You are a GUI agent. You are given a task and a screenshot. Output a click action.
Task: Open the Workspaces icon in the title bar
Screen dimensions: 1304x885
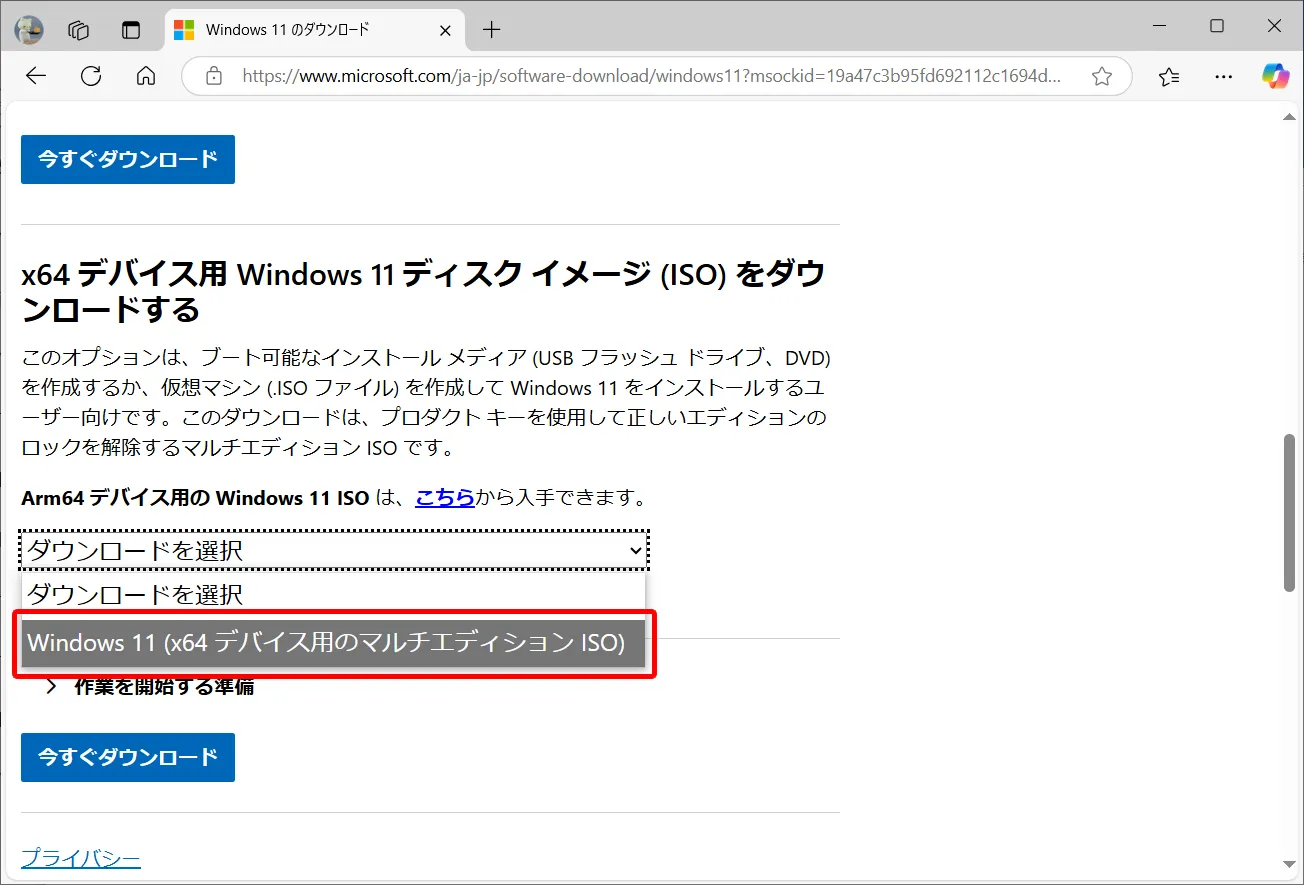point(79,30)
